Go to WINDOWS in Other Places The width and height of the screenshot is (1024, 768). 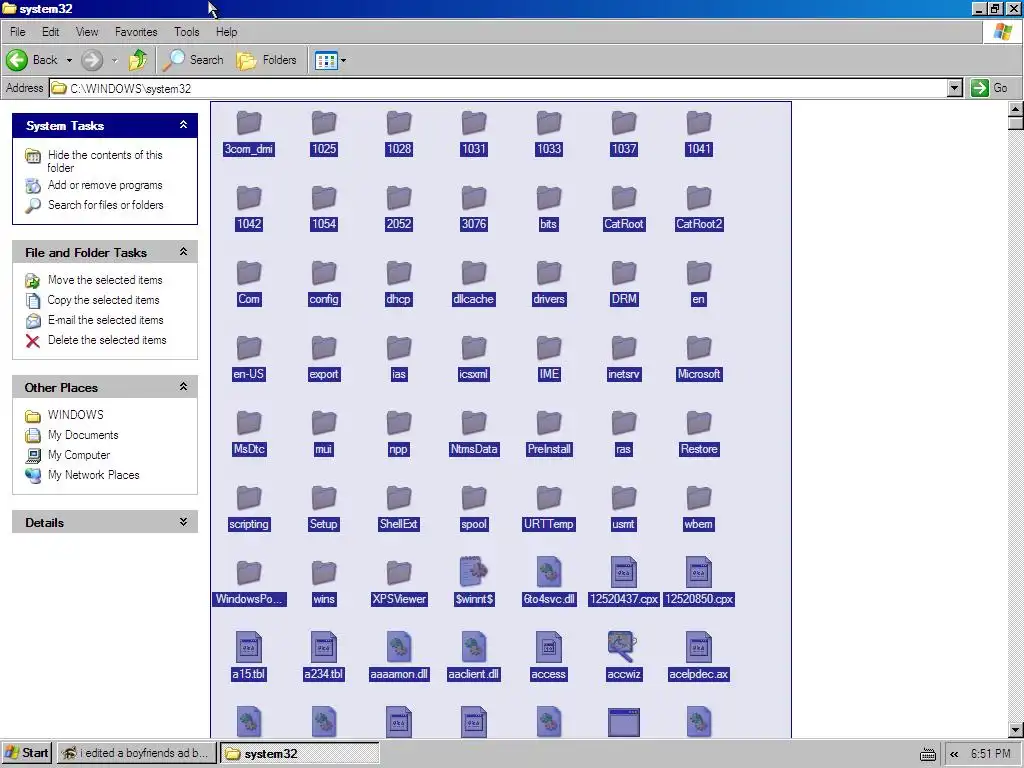(75, 415)
